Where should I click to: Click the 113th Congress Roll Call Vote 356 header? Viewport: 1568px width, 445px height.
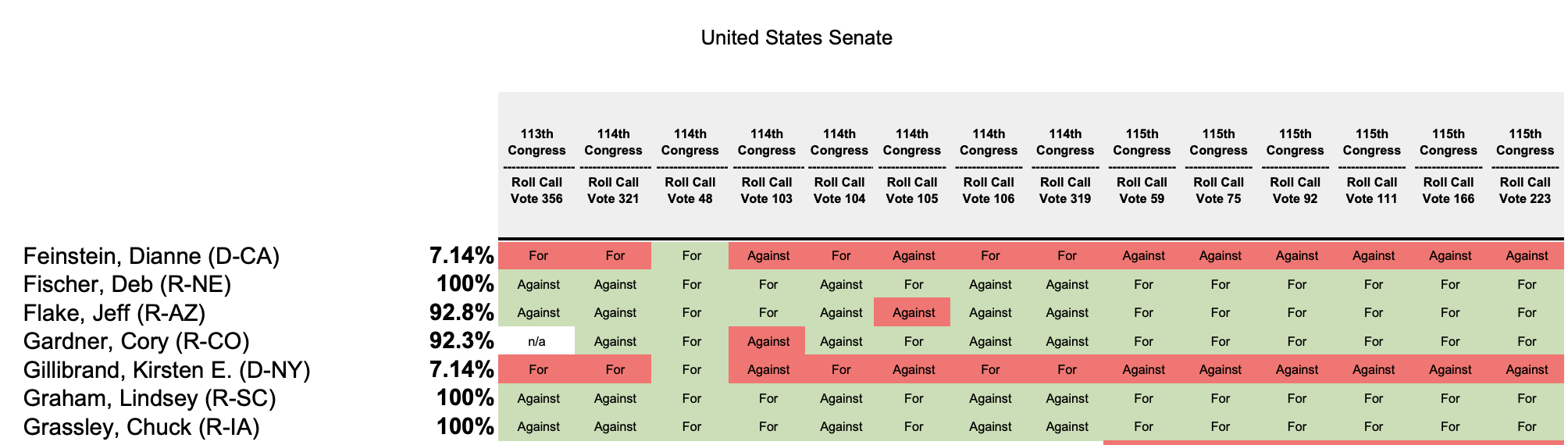point(536,166)
